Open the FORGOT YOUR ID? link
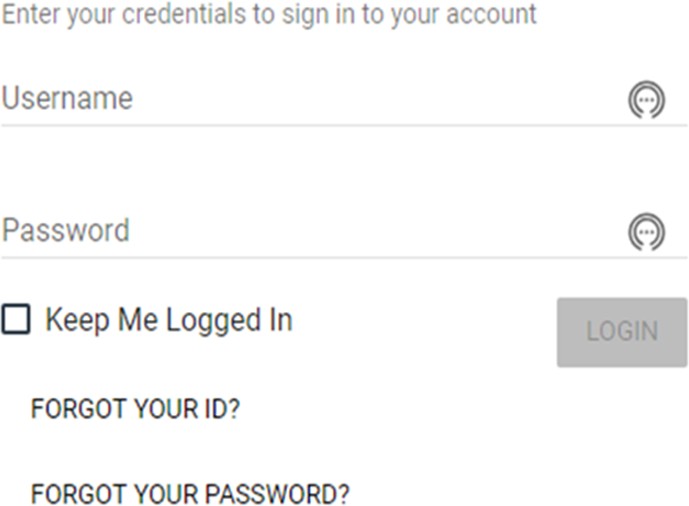The width and height of the screenshot is (689, 506). 135,408
